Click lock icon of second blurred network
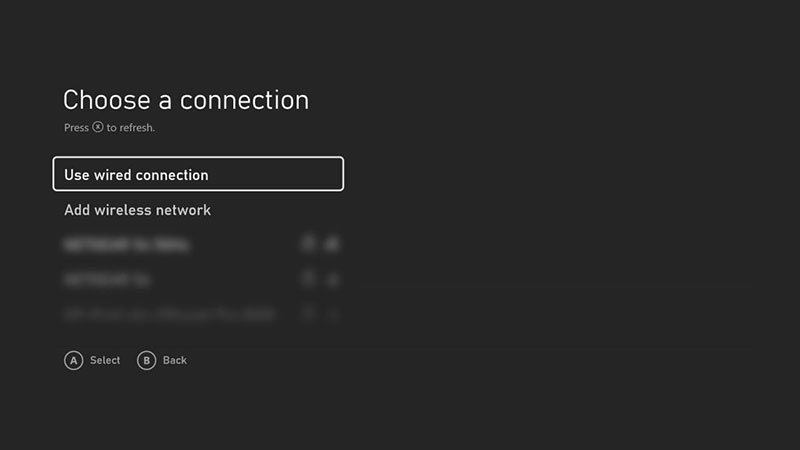The image size is (800, 450). (x=310, y=278)
